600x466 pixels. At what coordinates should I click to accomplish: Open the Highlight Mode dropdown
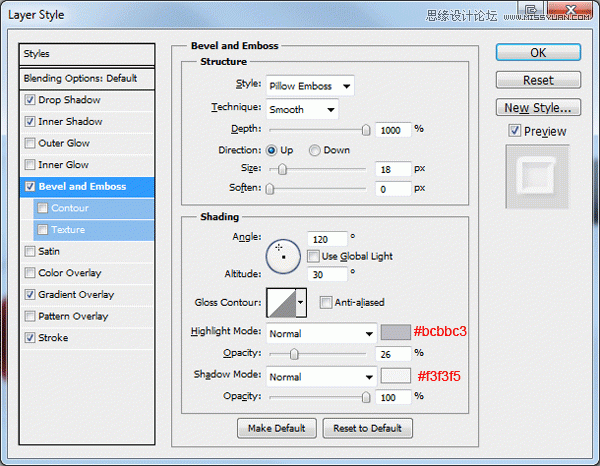(321, 333)
